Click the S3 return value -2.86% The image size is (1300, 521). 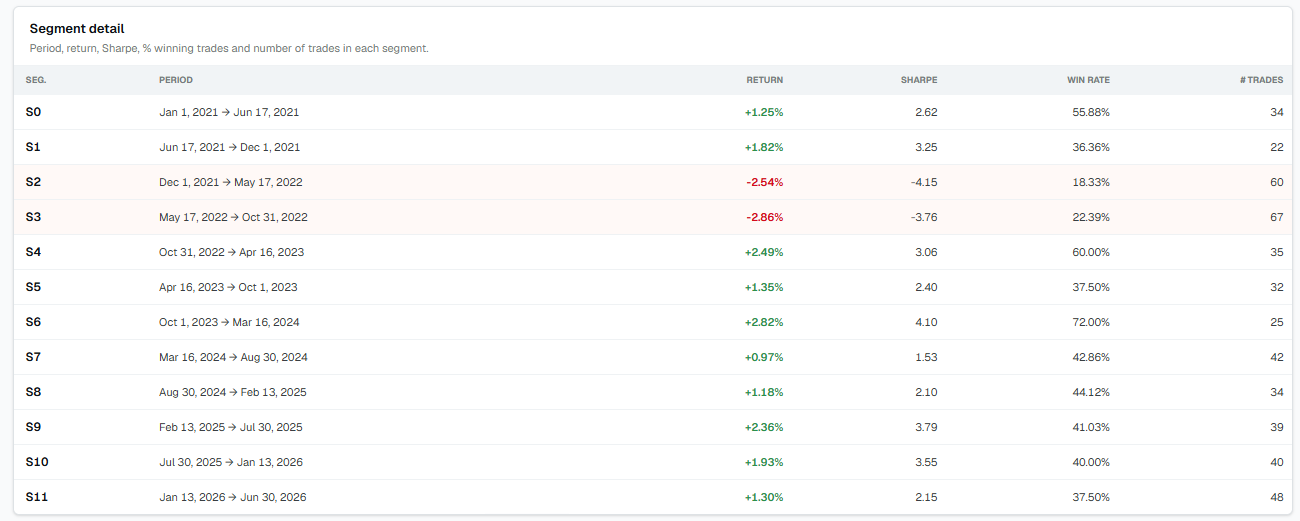coord(764,217)
